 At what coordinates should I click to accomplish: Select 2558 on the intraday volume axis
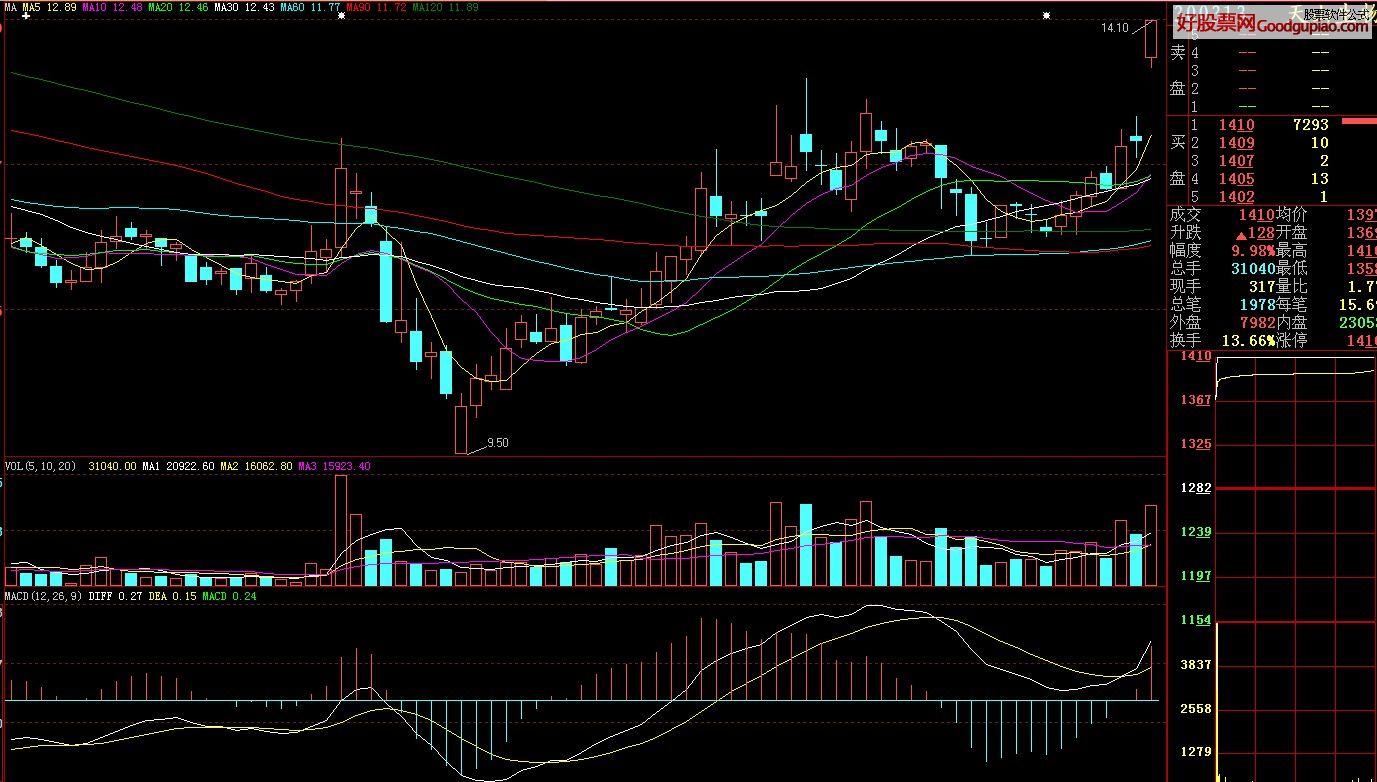pos(1196,708)
